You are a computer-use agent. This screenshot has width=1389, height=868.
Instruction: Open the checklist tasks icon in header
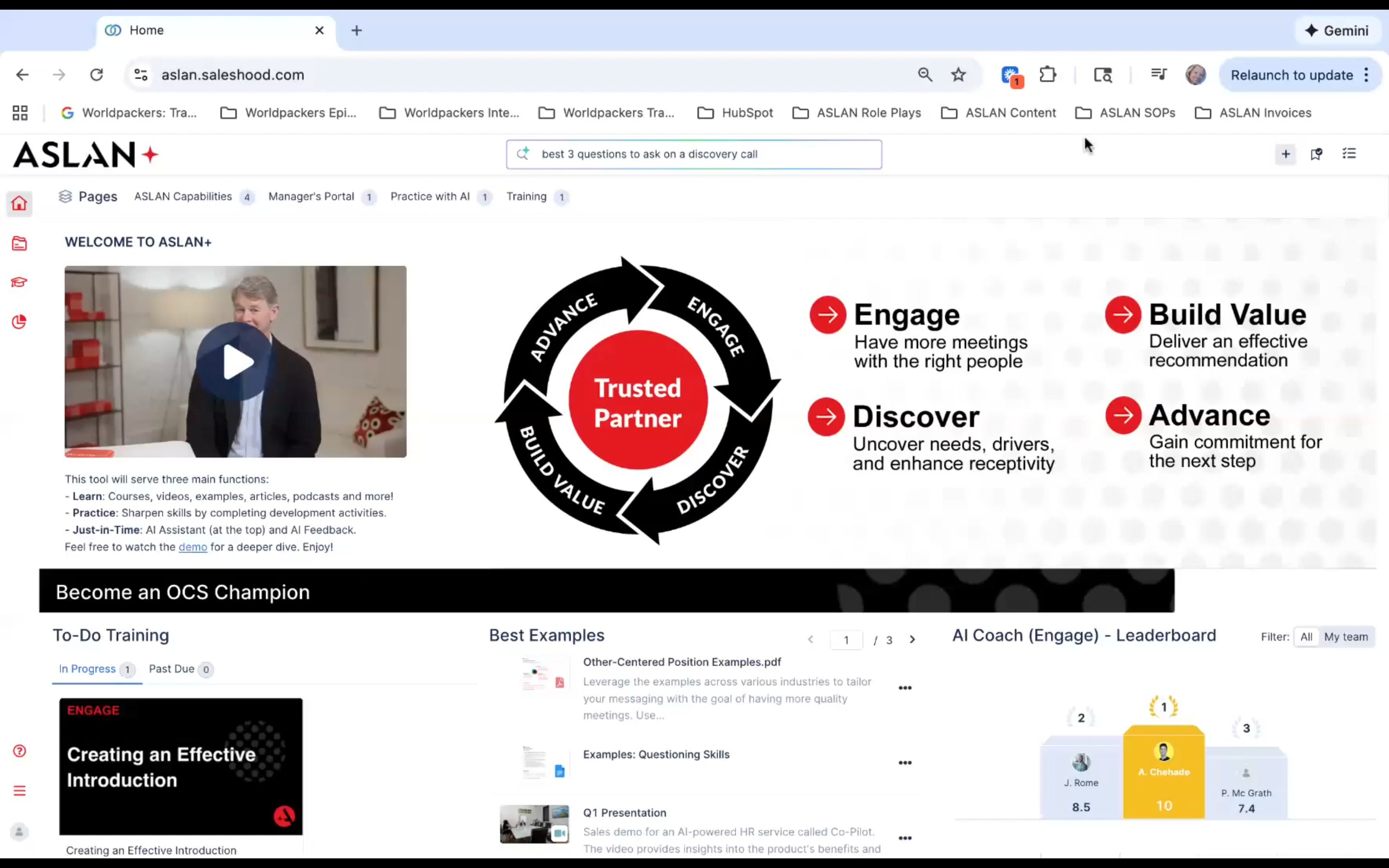coord(1349,153)
